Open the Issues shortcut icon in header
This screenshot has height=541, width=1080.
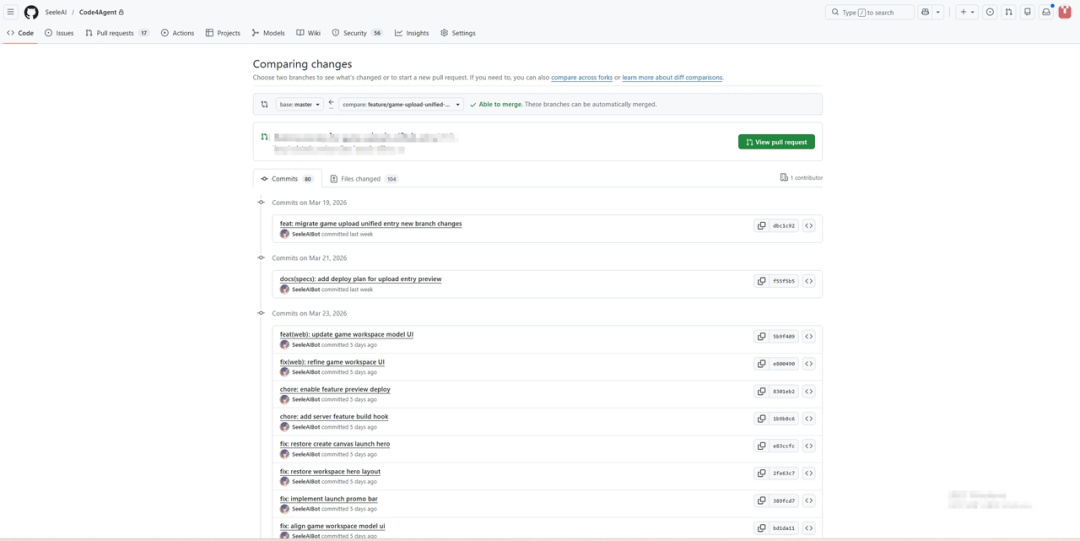coord(990,12)
